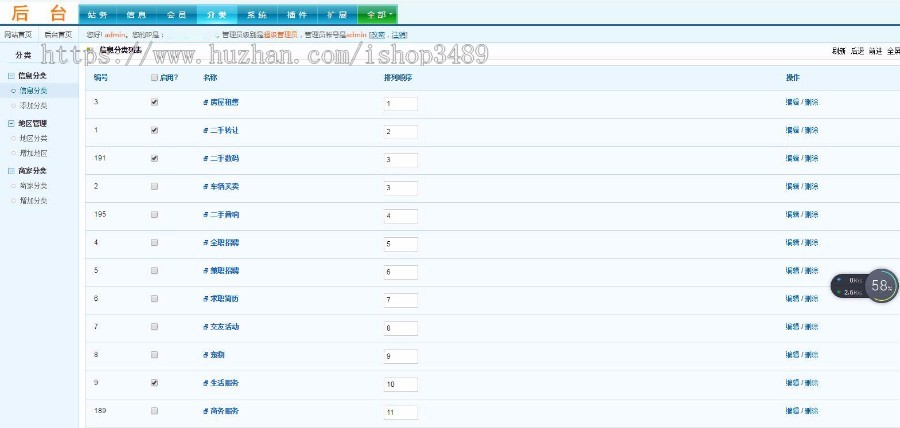This screenshot has width=900, height=428.
Task: Uncheck the enable box for 房屋租售 row
Action: pyautogui.click(x=154, y=102)
